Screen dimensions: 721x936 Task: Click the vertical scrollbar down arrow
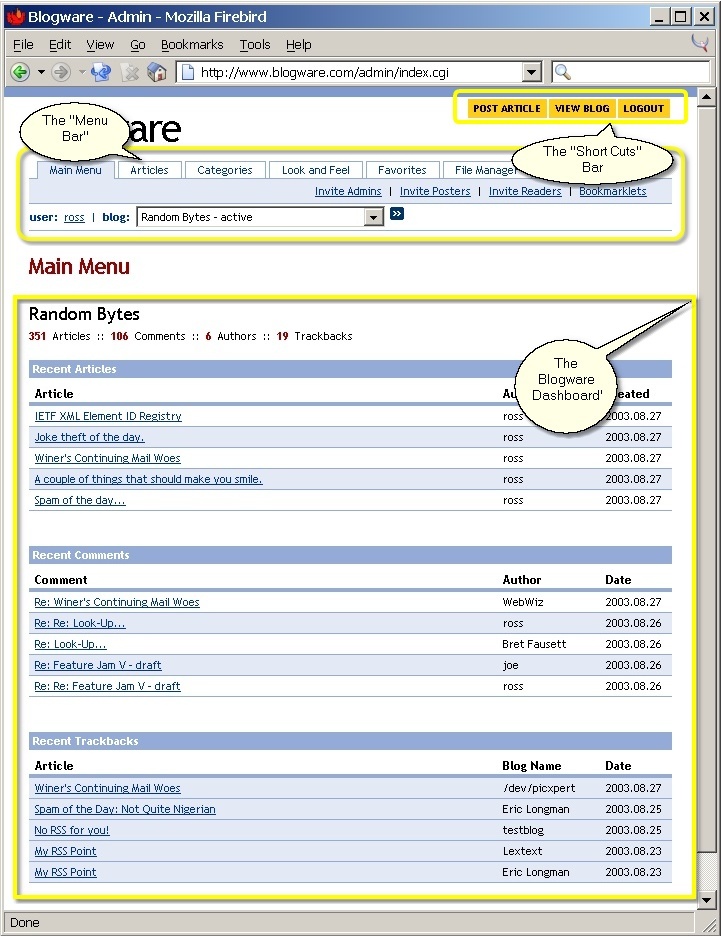pyautogui.click(x=707, y=900)
